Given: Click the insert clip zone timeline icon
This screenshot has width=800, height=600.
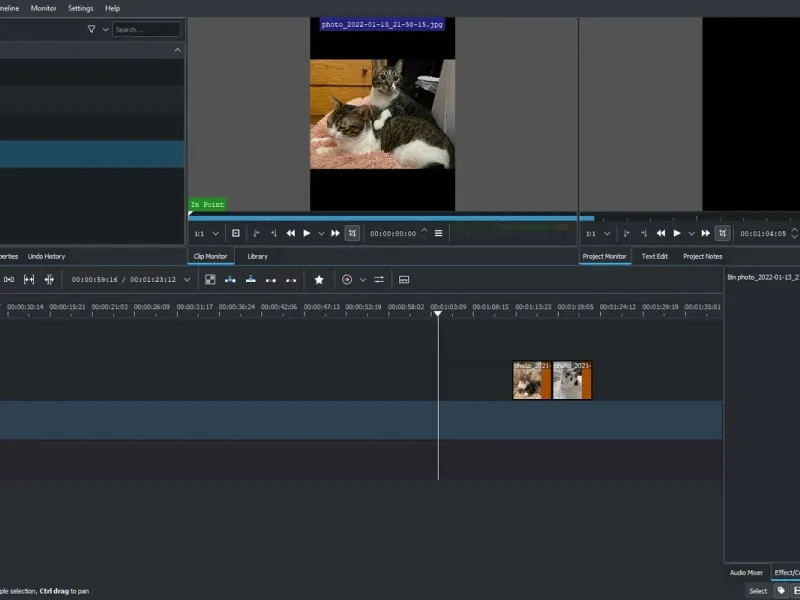Looking at the screenshot, I should pyautogui.click(x=229, y=280).
